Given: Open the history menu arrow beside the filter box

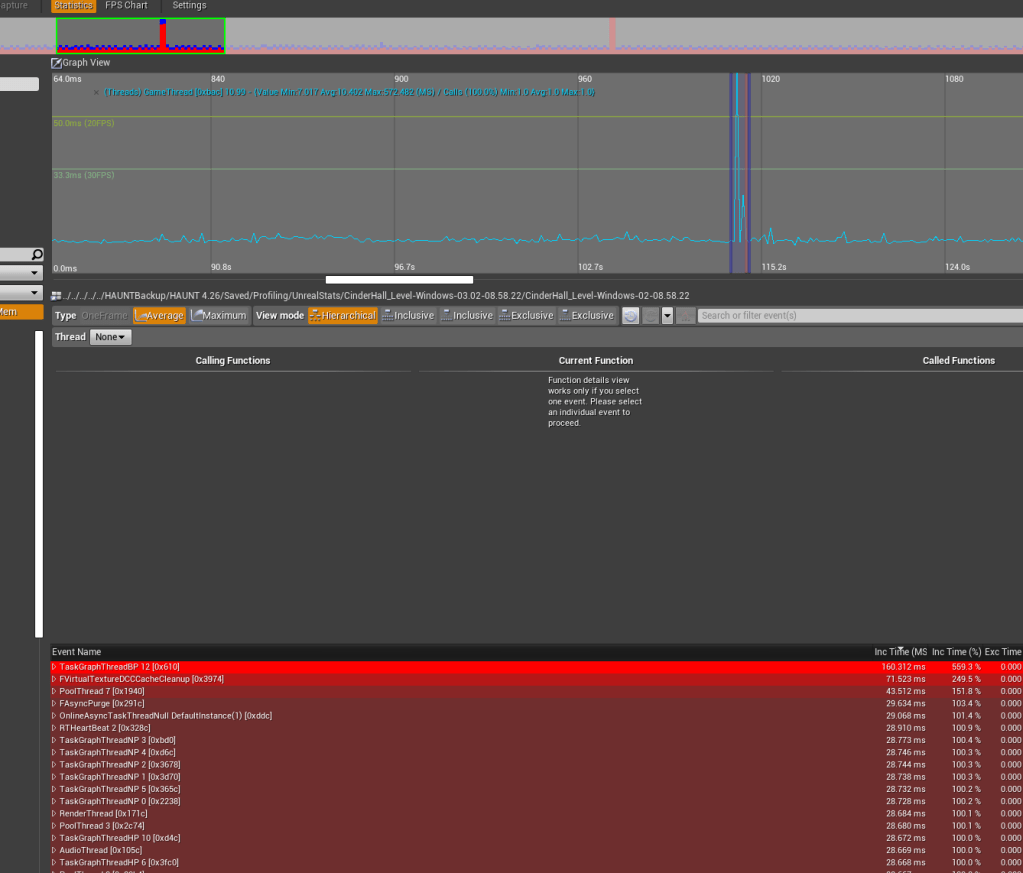Looking at the screenshot, I should pos(667,316).
